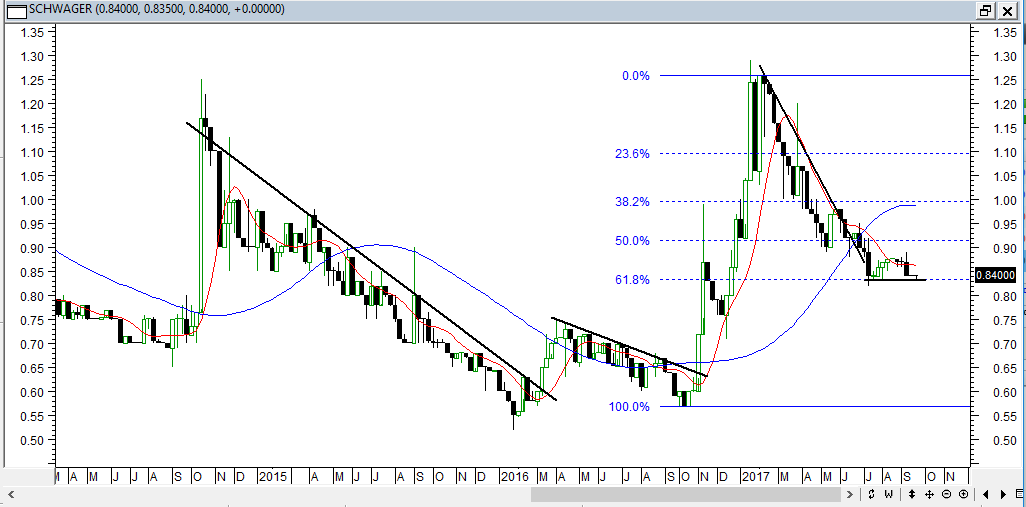Select the solid blue 100.0% Fibonacci line
Image resolution: width=1026 pixels, height=507 pixels.
click(x=815, y=406)
